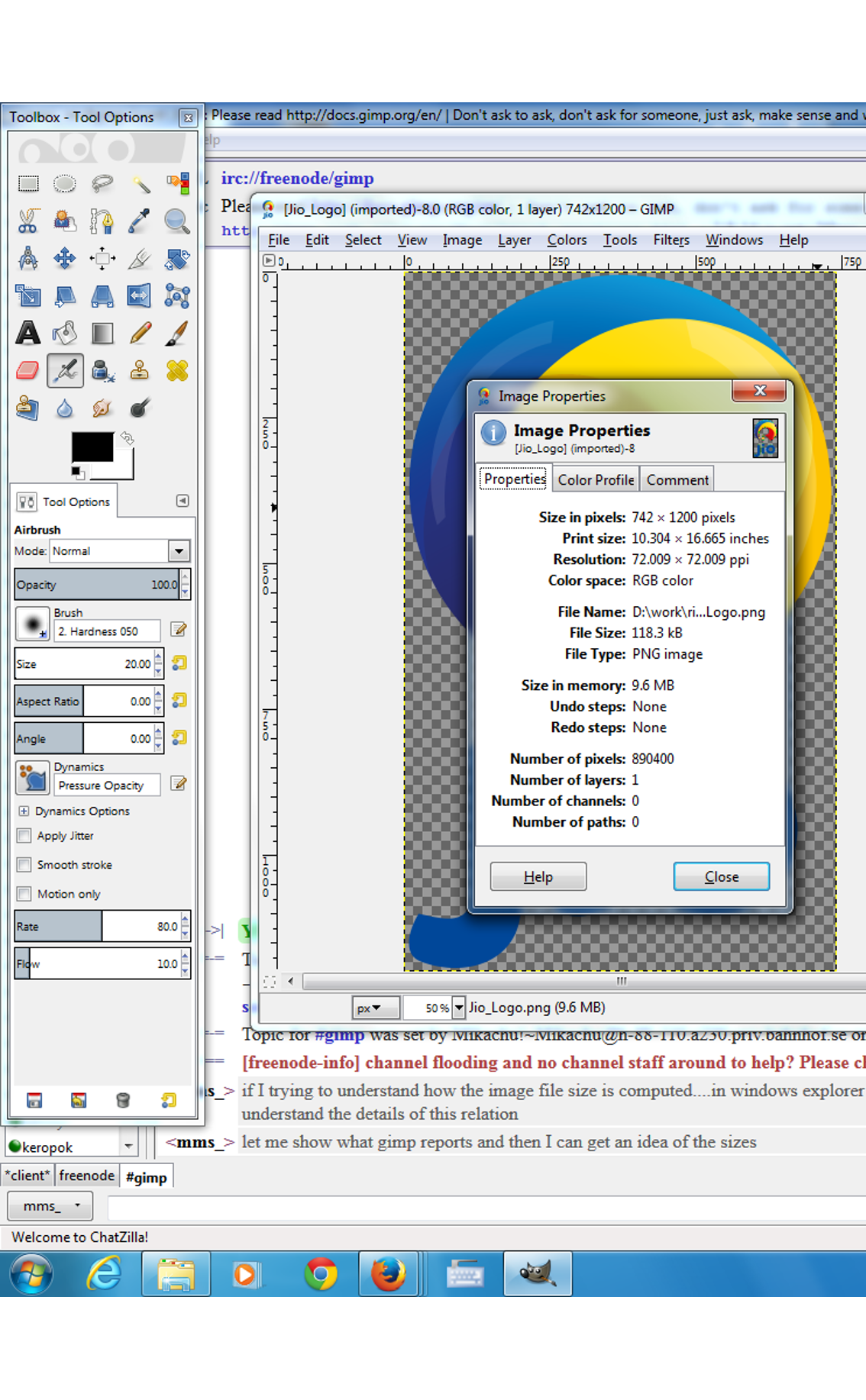Image resolution: width=866 pixels, height=1400 pixels.
Task: Select the Perspective tool
Action: click(102, 295)
